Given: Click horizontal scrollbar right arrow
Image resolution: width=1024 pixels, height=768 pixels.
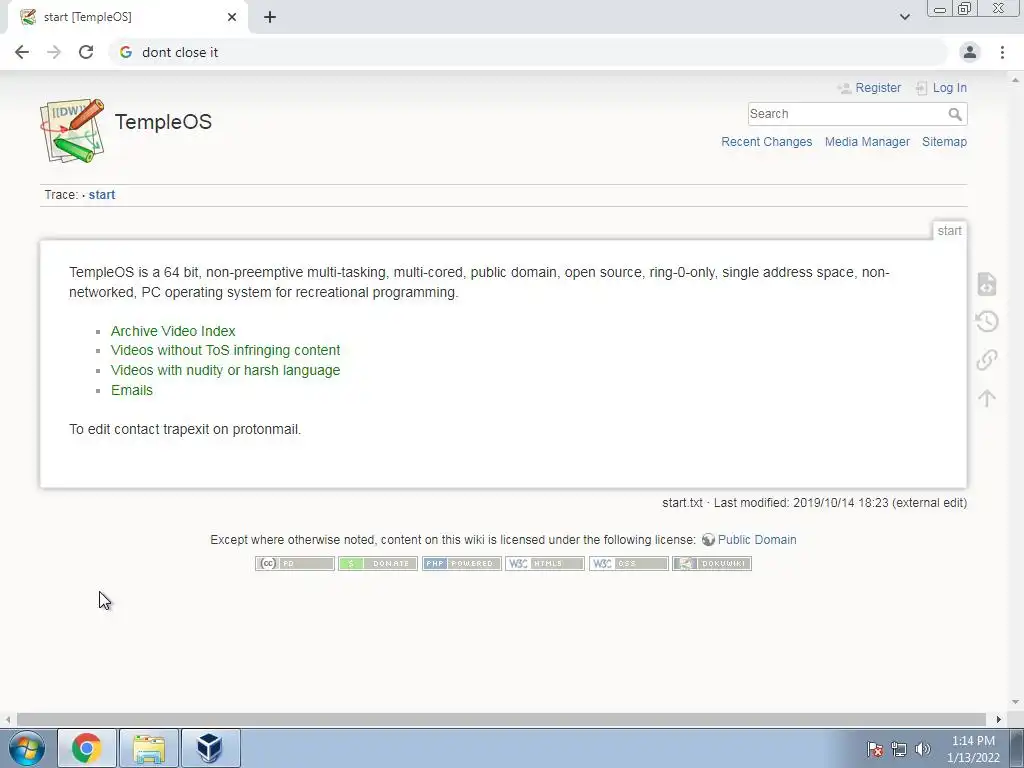Looking at the screenshot, I should (x=999, y=719).
